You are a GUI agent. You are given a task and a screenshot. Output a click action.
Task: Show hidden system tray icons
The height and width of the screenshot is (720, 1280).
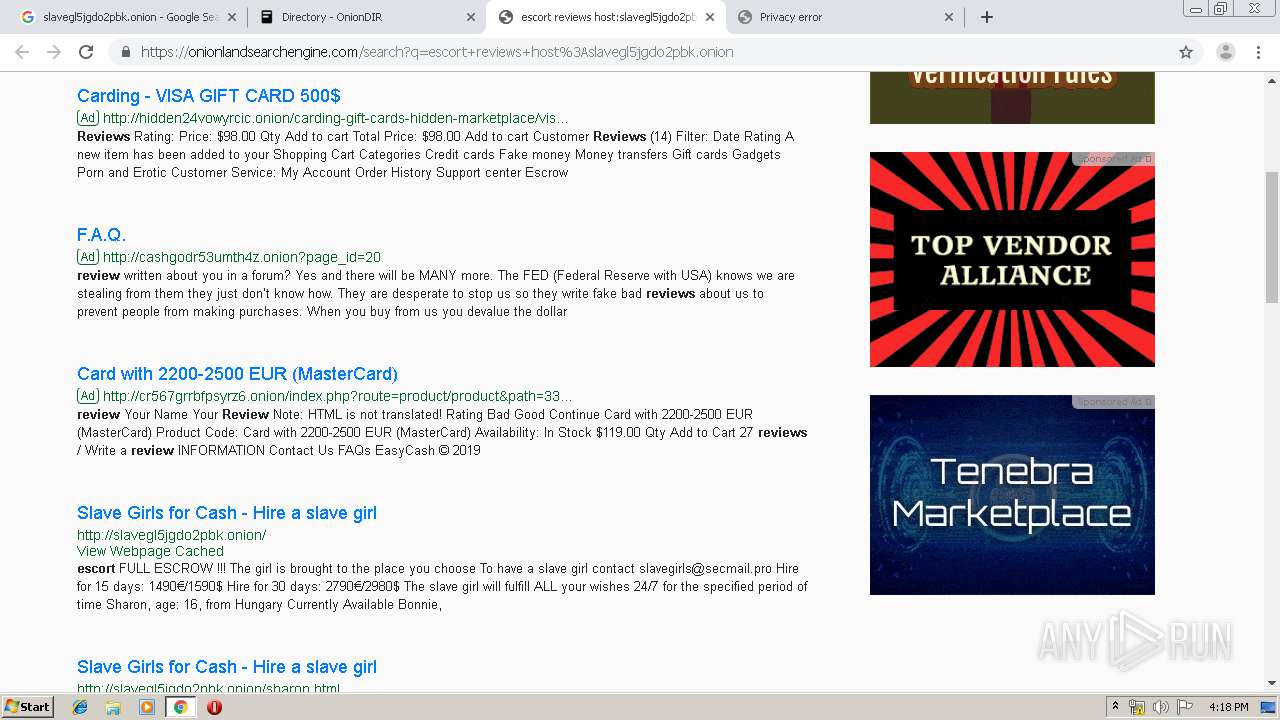tap(1115, 707)
